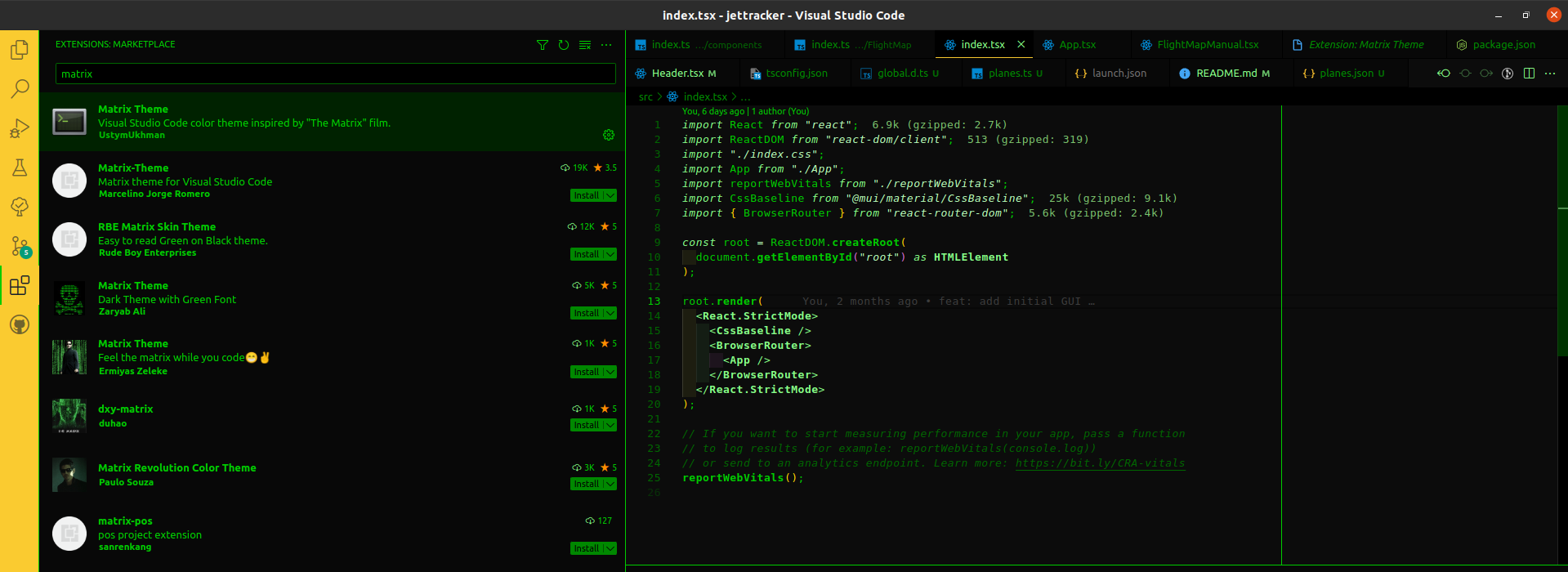Image resolution: width=1568 pixels, height=572 pixels.
Task: Switch to package.json tab
Action: [x=1503, y=45]
